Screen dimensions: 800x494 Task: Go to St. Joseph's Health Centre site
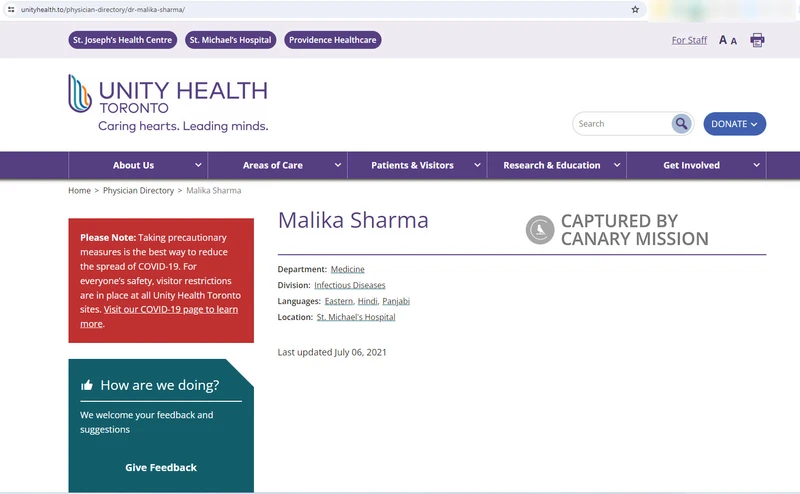point(122,40)
